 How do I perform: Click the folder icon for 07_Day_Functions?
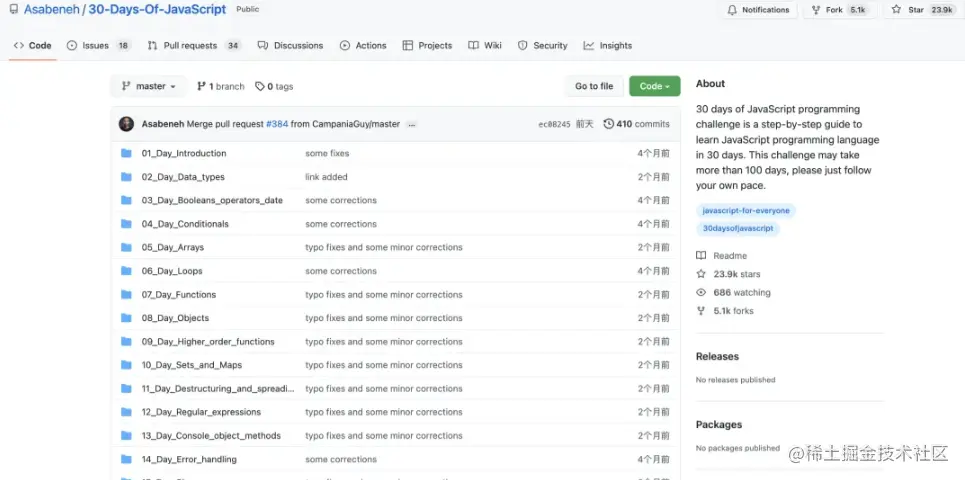click(x=126, y=295)
